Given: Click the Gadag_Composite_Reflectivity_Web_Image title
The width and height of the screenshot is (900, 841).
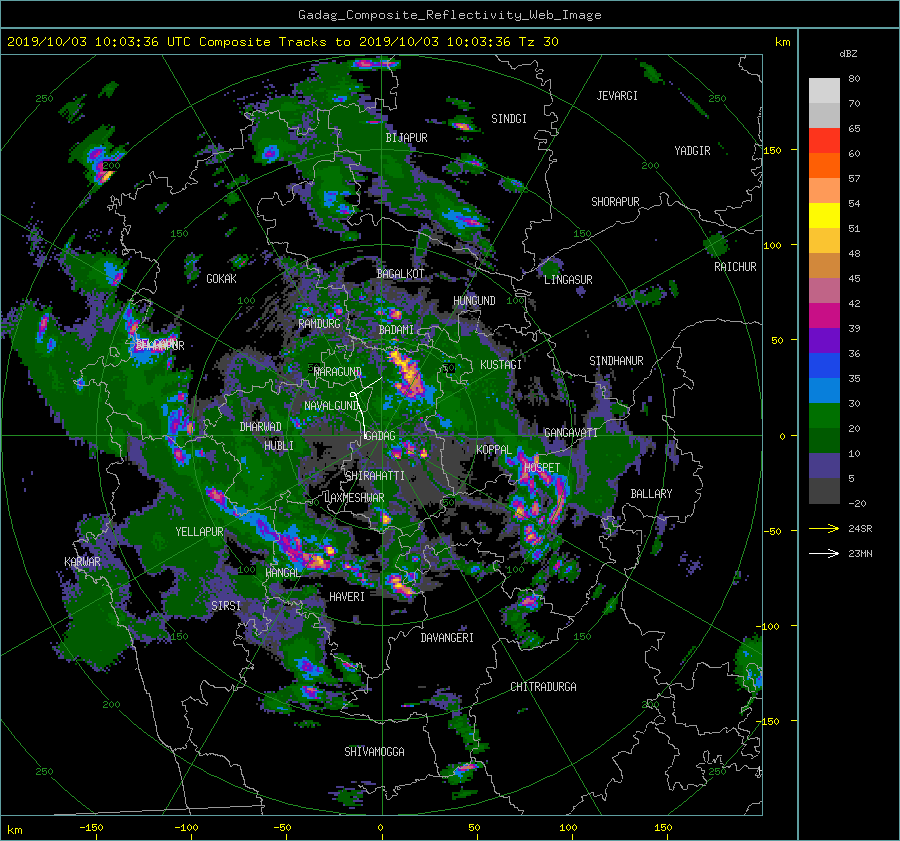Looking at the screenshot, I should click(449, 15).
